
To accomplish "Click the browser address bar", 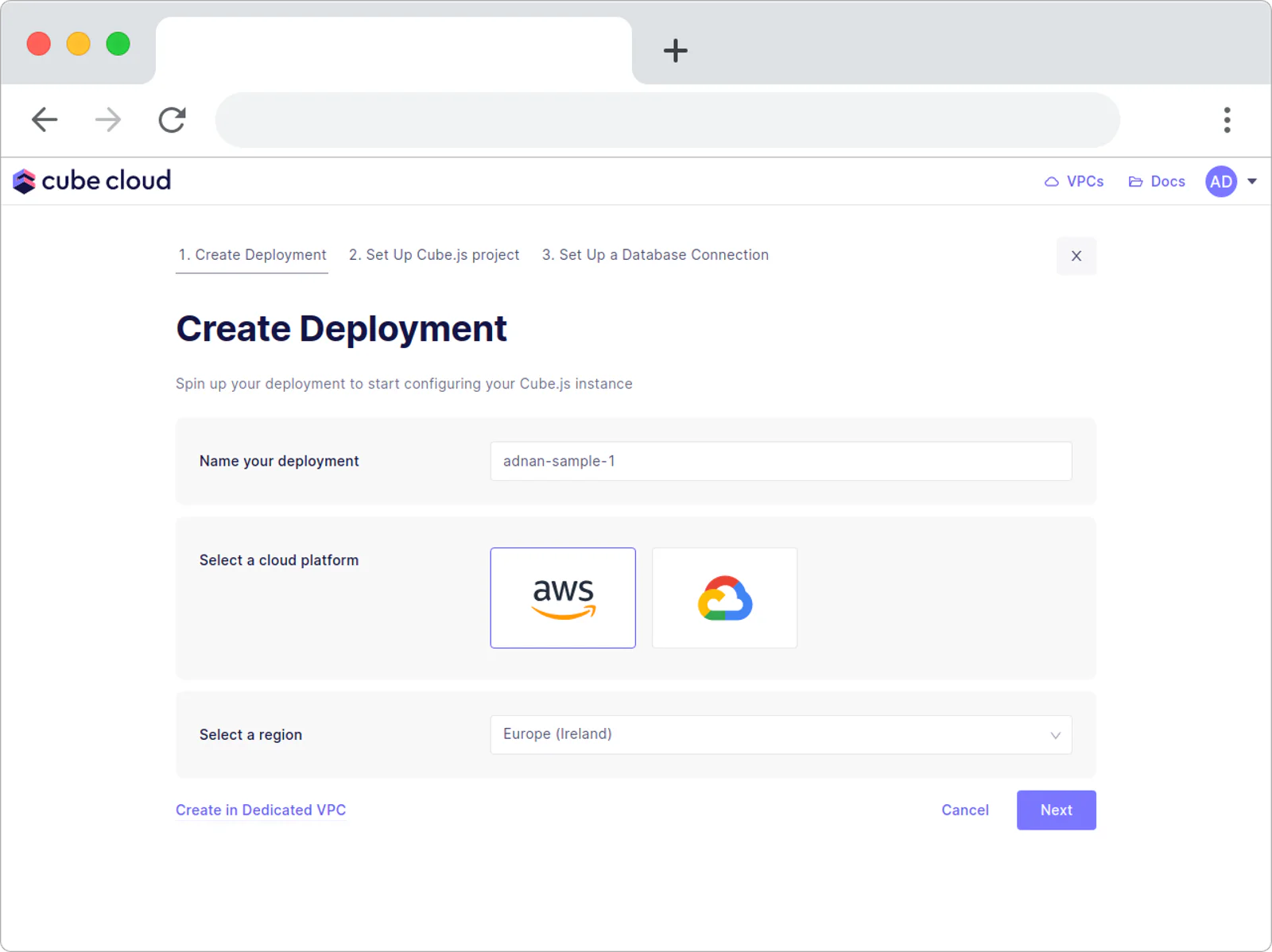I will [667, 120].
